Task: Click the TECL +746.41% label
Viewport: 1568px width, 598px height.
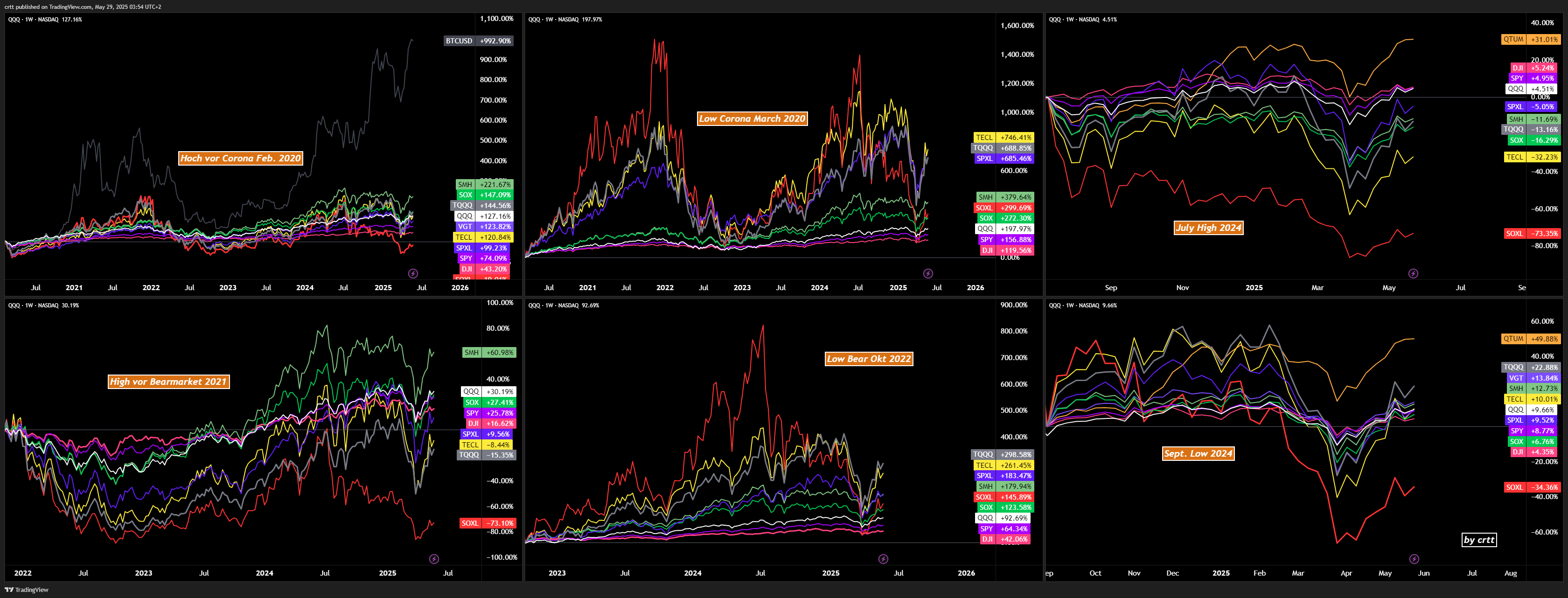Action: [1003, 138]
